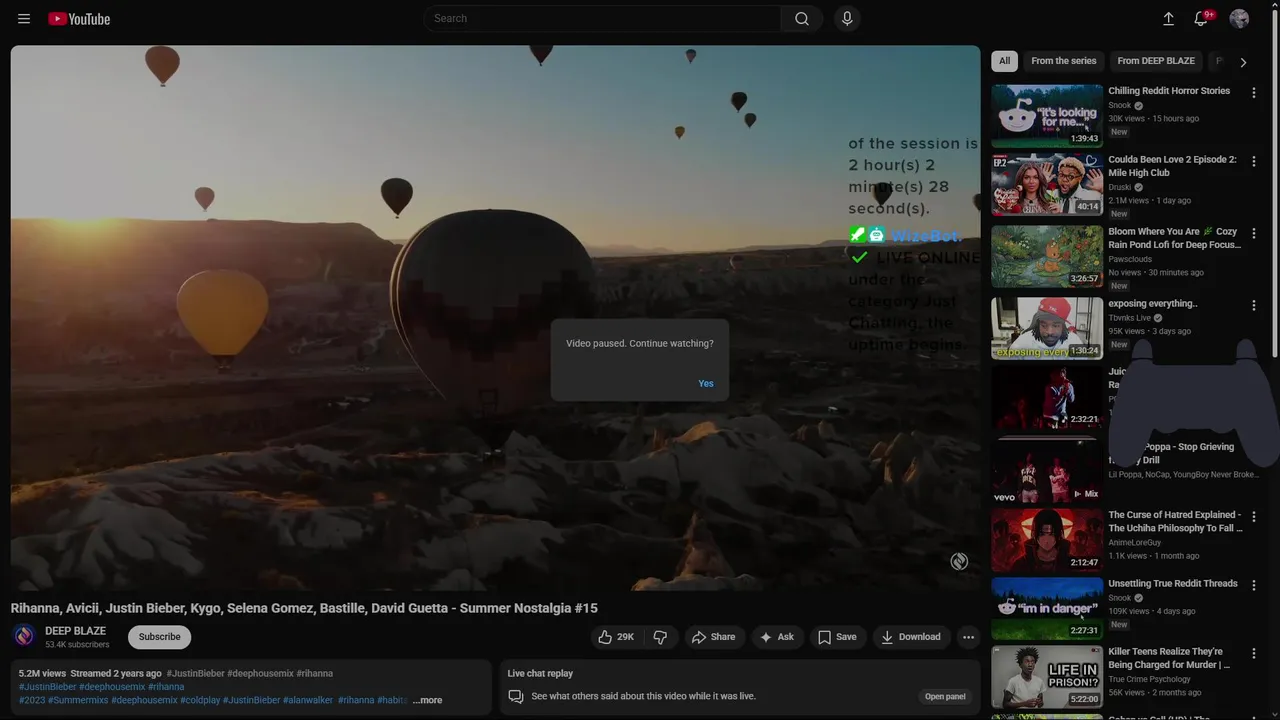Screen dimensions: 1280x720
Task: Click the live chat replay icon
Action: pos(516,696)
